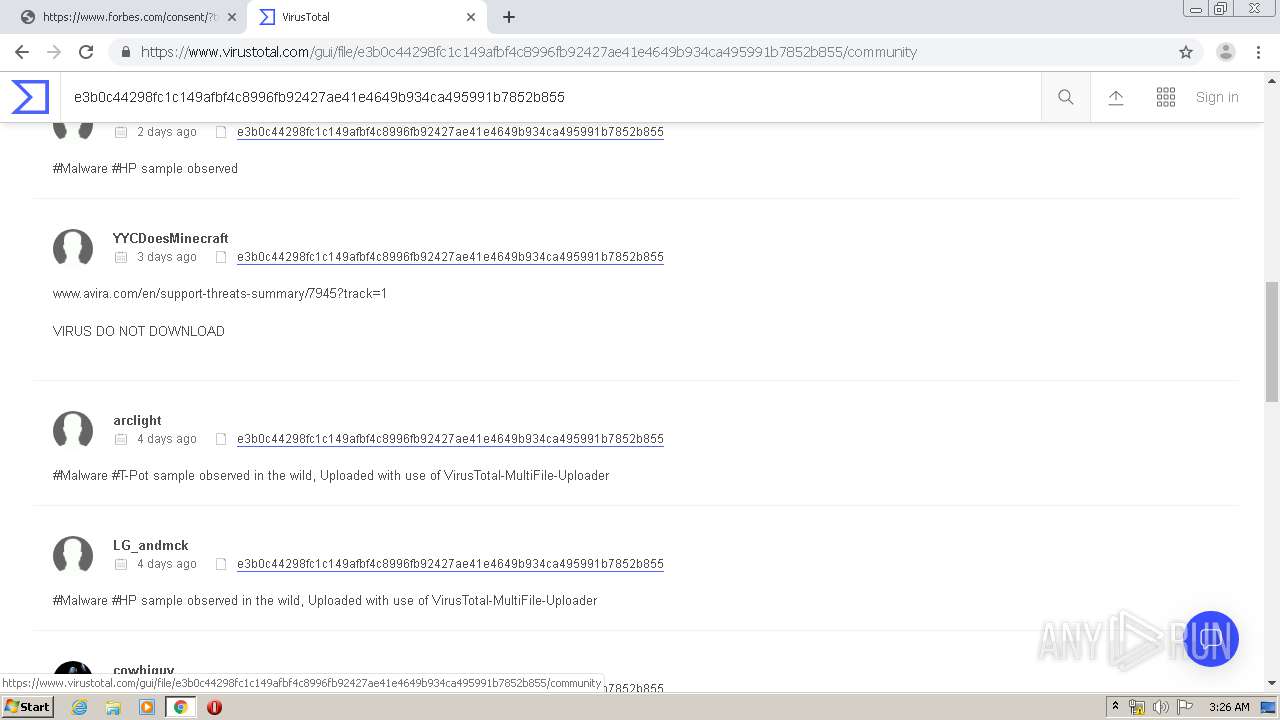Click the red Opera taskbar icon

214,707
